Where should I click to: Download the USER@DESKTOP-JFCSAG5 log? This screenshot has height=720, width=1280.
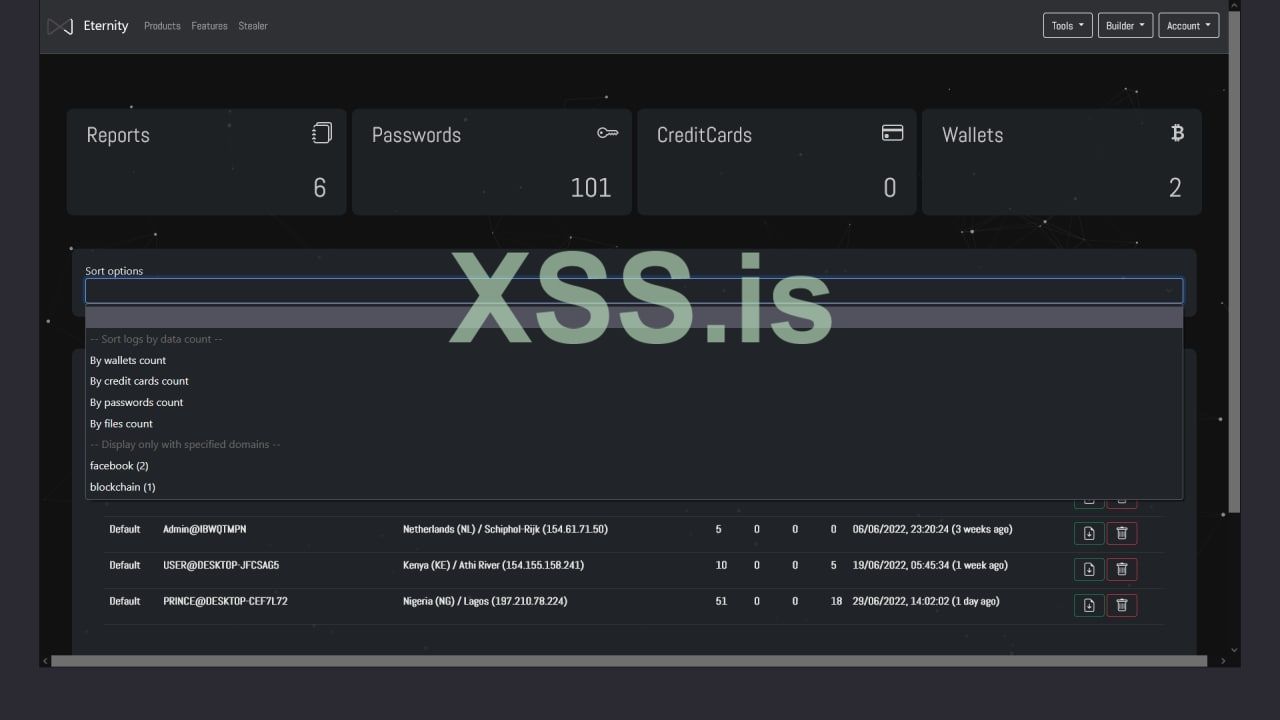(1089, 569)
